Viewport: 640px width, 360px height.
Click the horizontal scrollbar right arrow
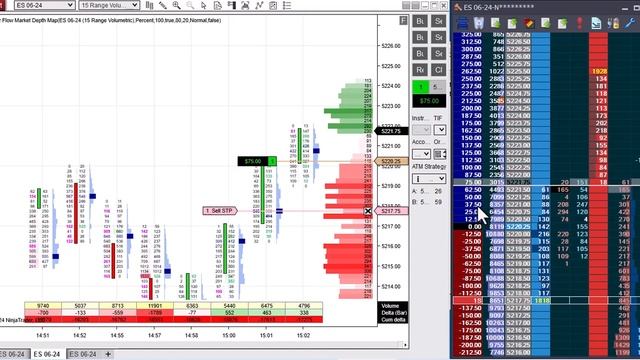405,345
